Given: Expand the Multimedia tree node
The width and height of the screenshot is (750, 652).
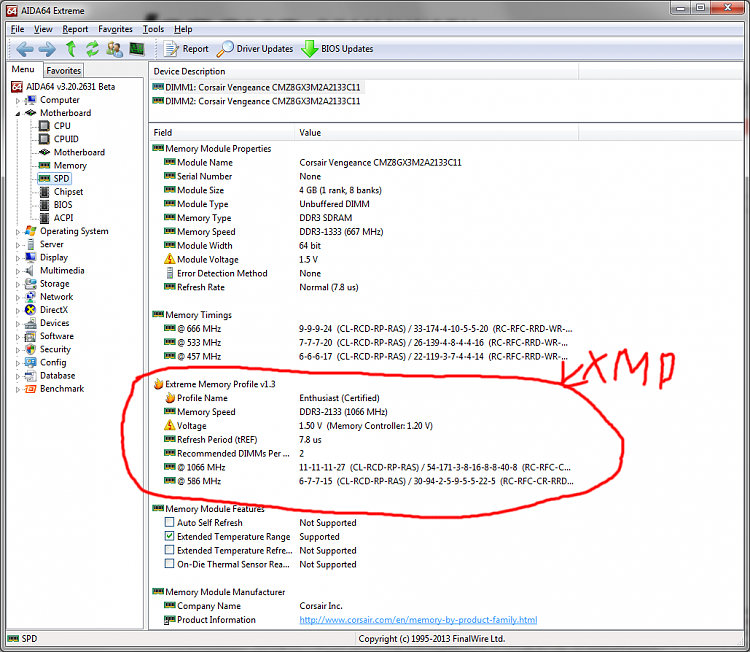Looking at the screenshot, I should (18, 271).
